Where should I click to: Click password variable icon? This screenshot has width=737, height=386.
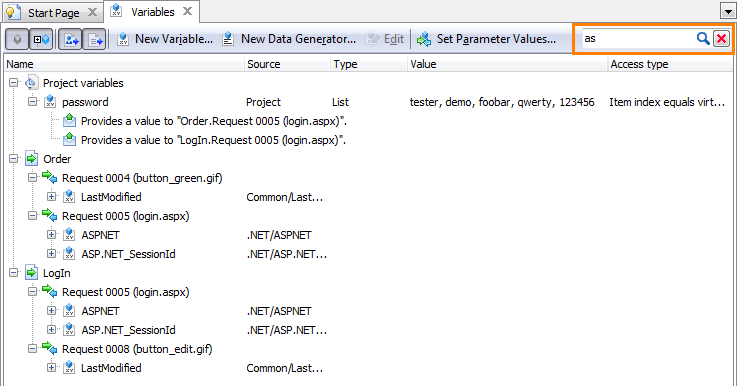[50, 102]
